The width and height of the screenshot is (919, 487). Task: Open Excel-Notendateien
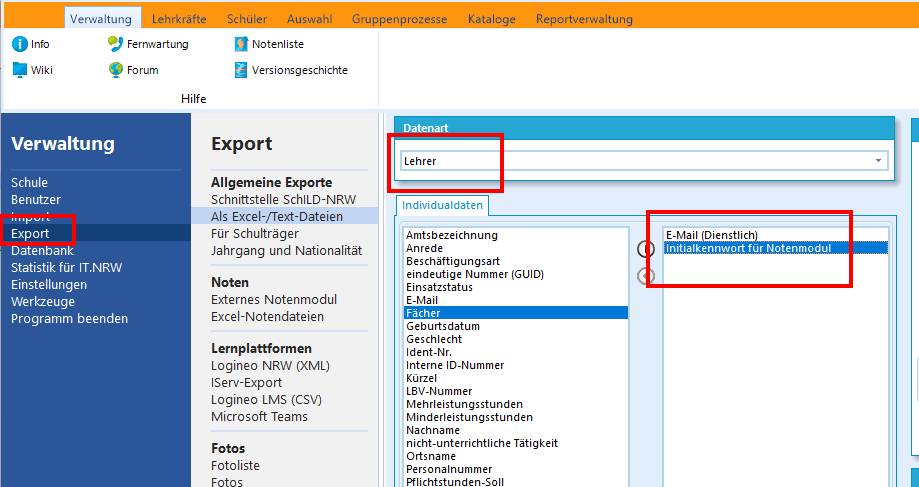coord(267,316)
